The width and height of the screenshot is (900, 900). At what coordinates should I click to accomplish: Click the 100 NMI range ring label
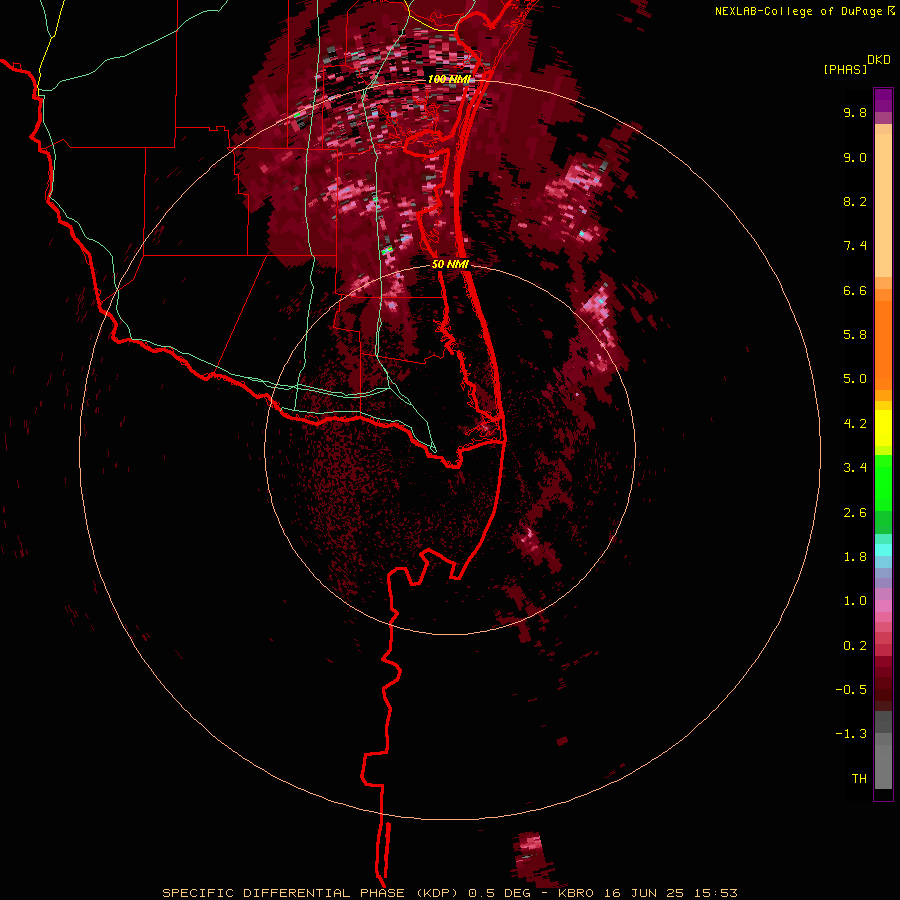449,79
